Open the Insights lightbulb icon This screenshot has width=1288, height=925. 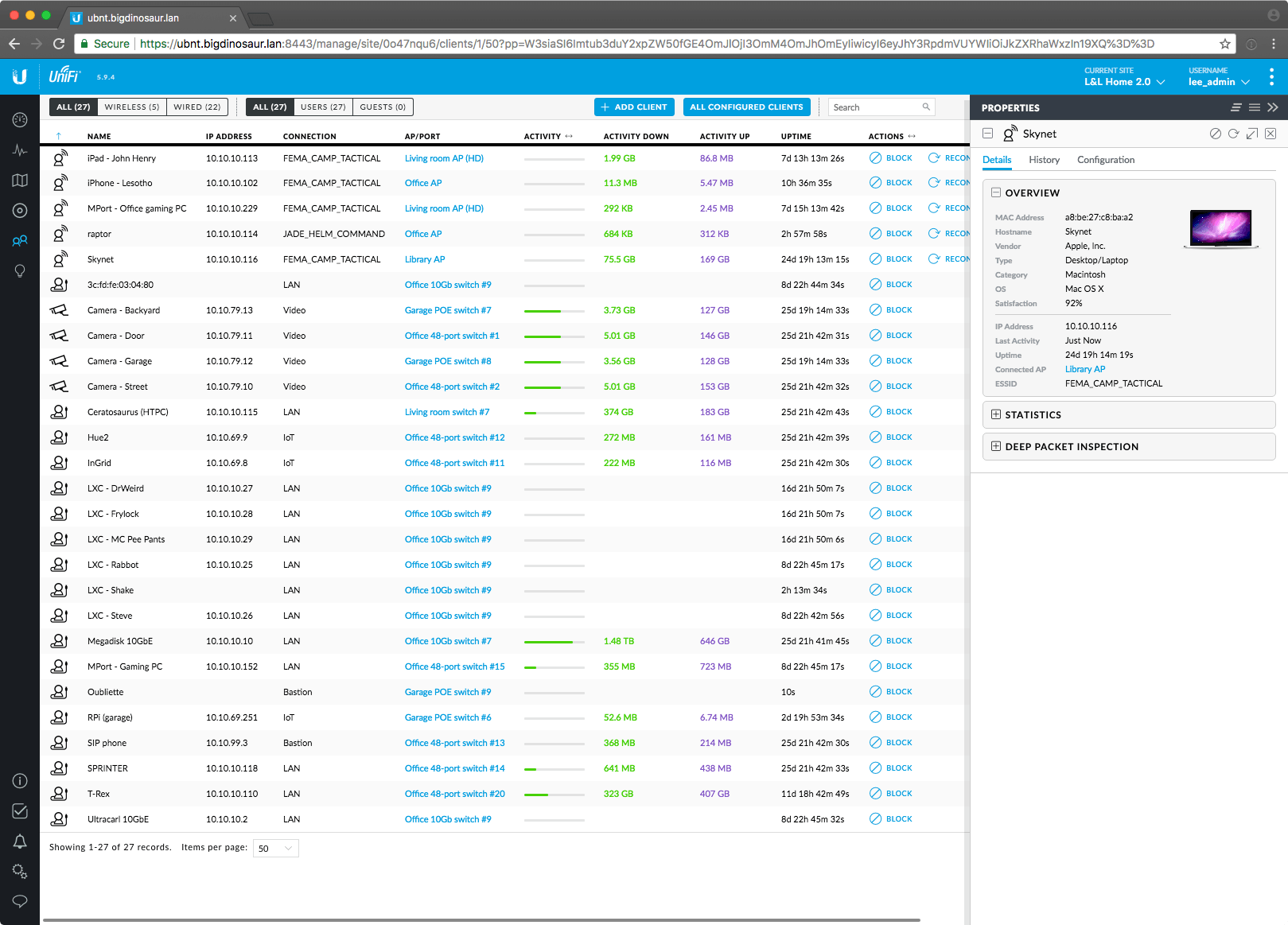(x=20, y=271)
